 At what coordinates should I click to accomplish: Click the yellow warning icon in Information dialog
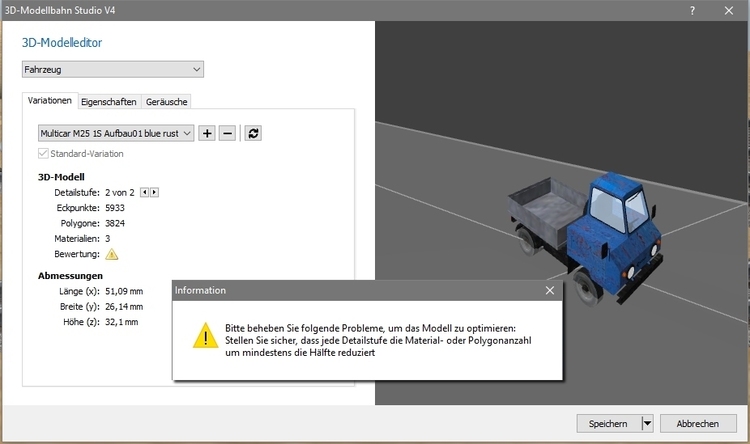click(x=206, y=335)
